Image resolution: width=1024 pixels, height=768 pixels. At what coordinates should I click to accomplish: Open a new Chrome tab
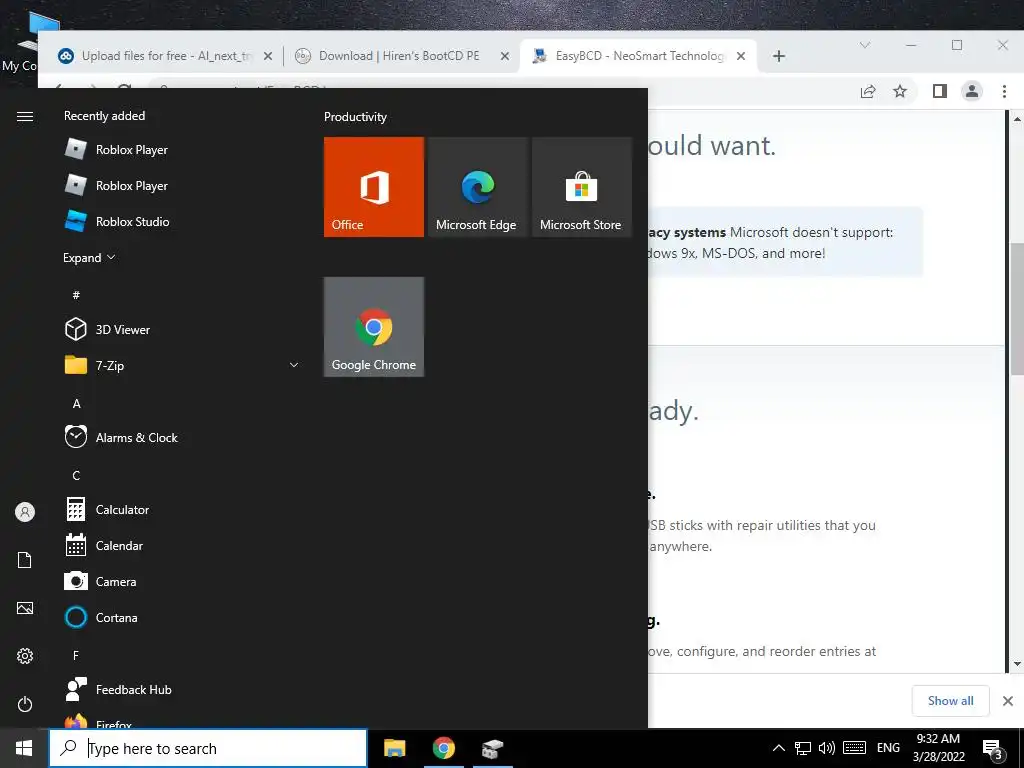(778, 56)
